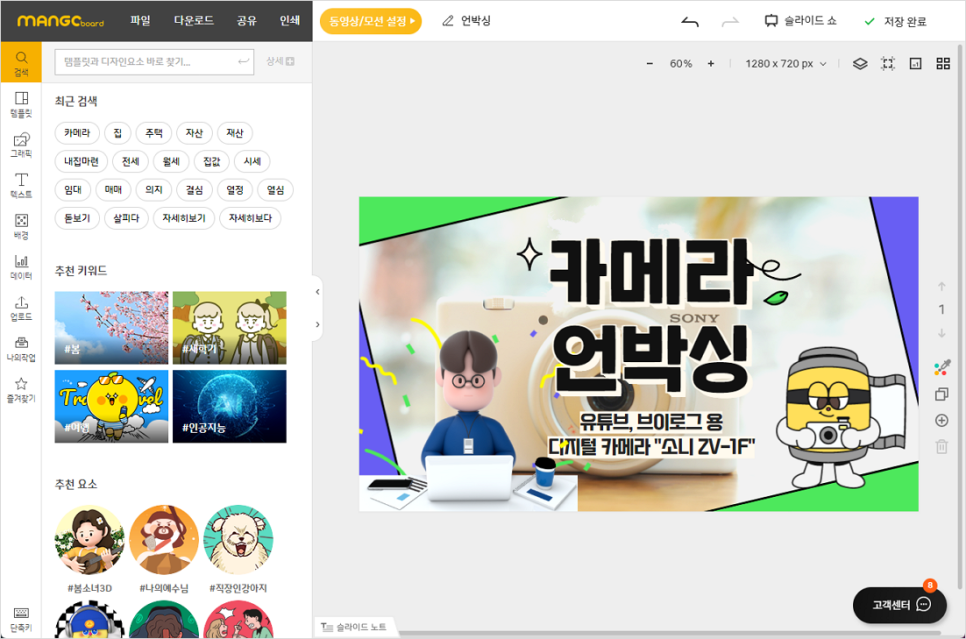Zoom out with the minus icon
Image resolution: width=966 pixels, height=639 pixels.
(x=649, y=63)
